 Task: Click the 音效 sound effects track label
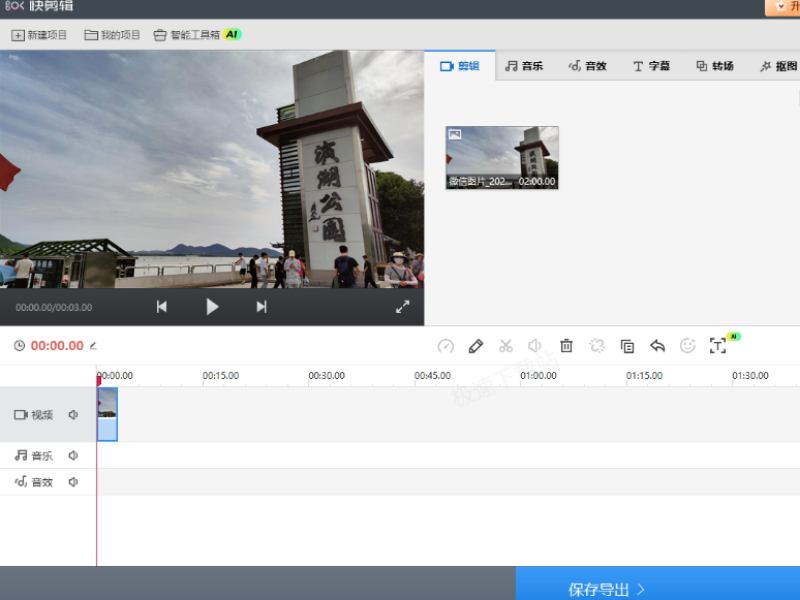pyautogui.click(x=34, y=482)
